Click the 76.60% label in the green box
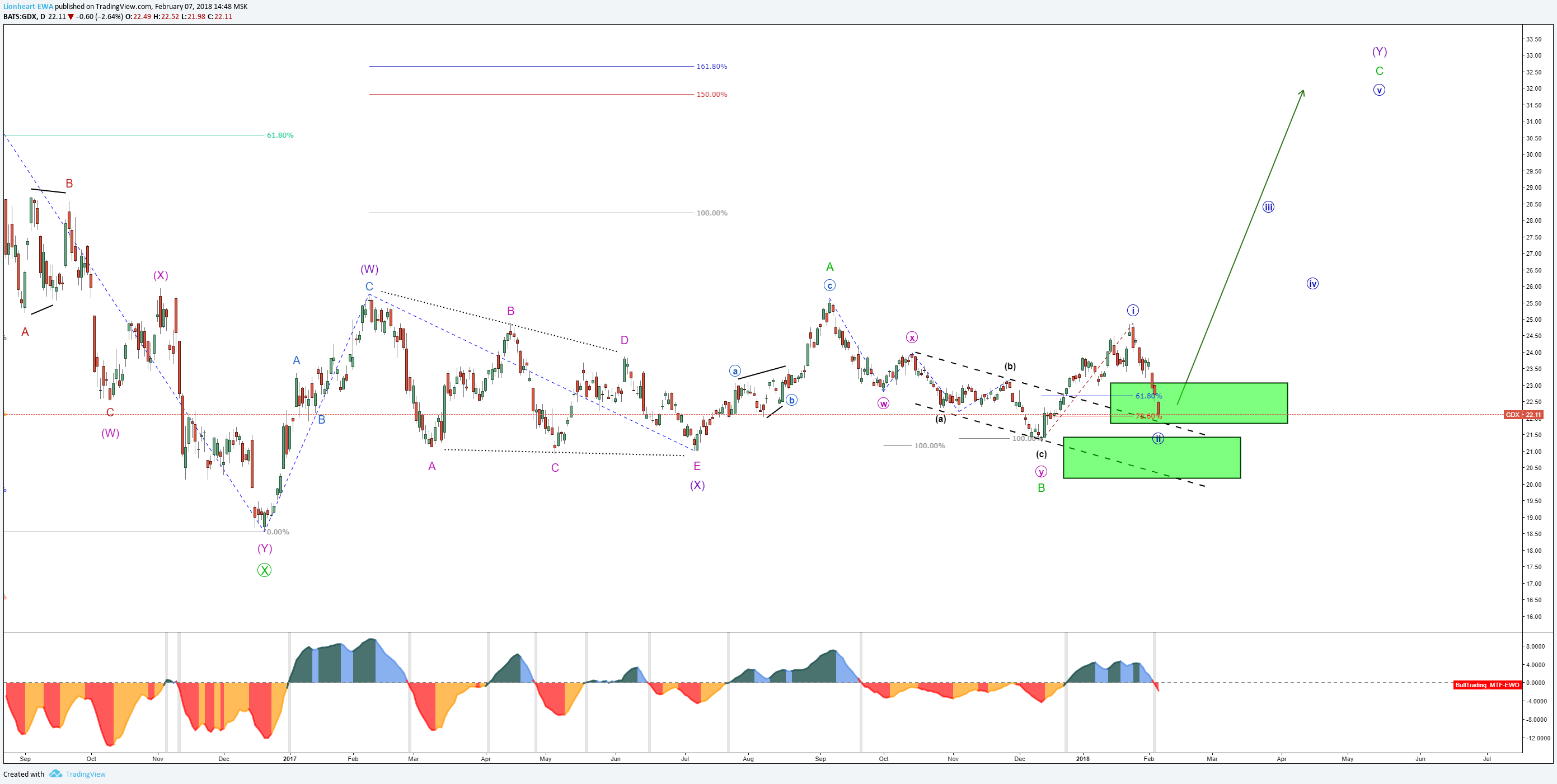Screen dimensions: 1557x784 click(x=1148, y=416)
